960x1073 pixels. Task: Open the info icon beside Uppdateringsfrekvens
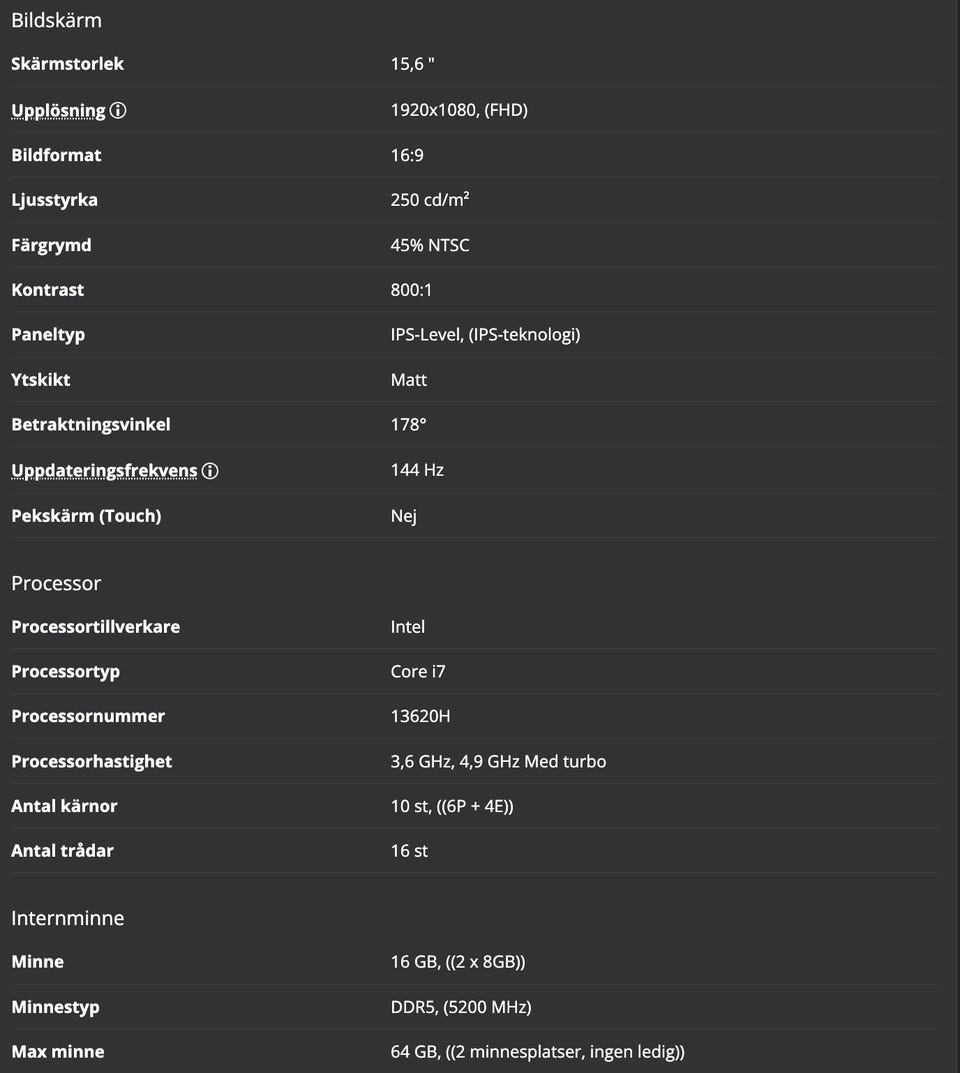tap(210, 471)
